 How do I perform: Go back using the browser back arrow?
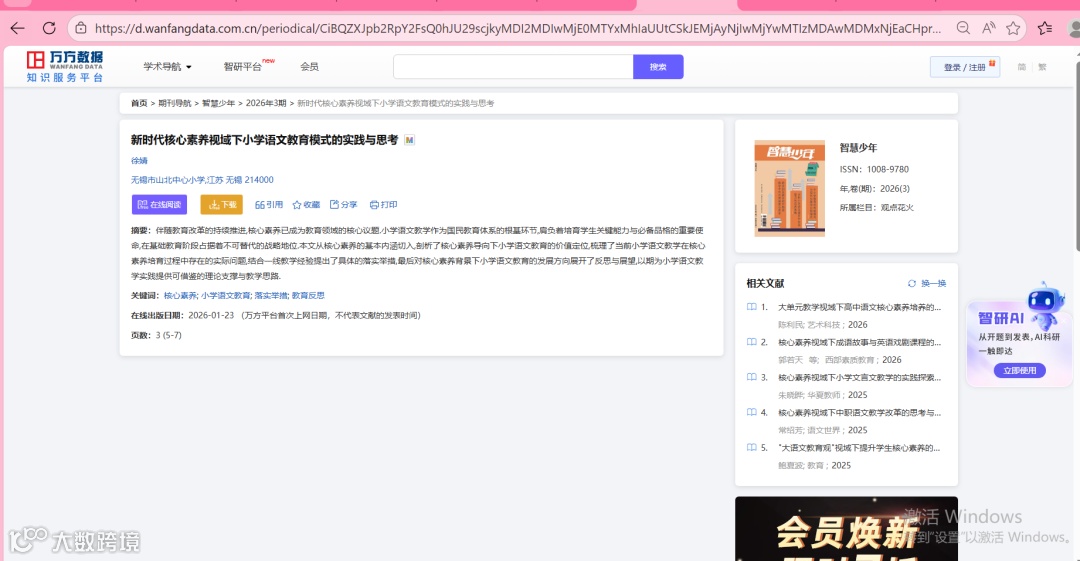pyautogui.click(x=17, y=28)
